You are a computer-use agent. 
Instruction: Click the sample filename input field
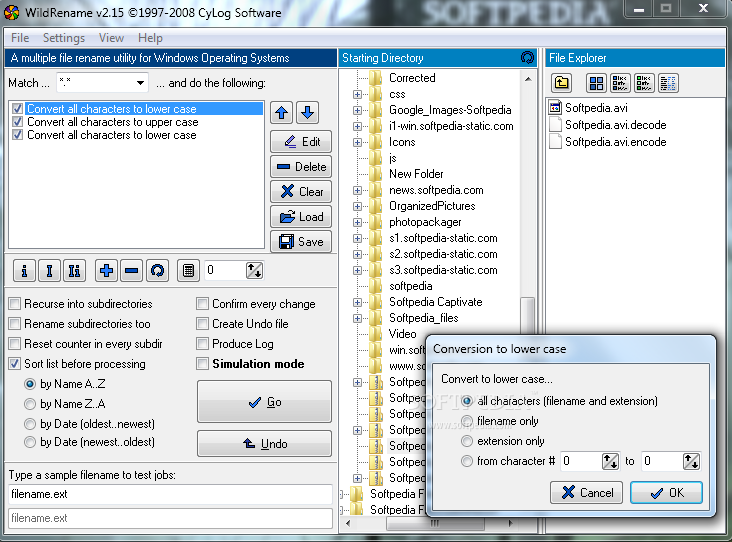[170, 494]
